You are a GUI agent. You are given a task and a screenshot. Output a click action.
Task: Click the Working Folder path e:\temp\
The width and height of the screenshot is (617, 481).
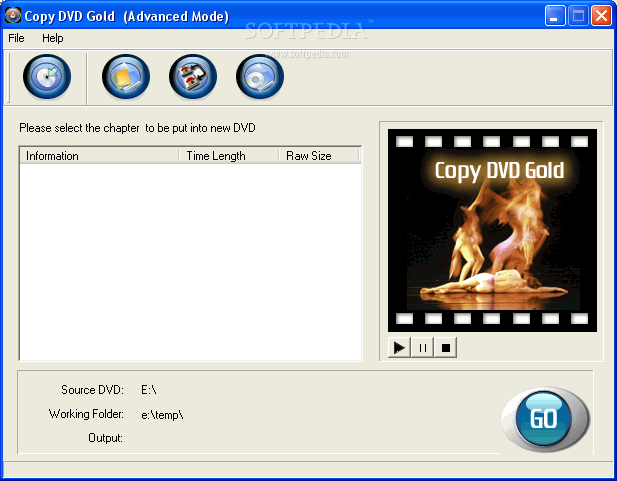[x=162, y=414]
